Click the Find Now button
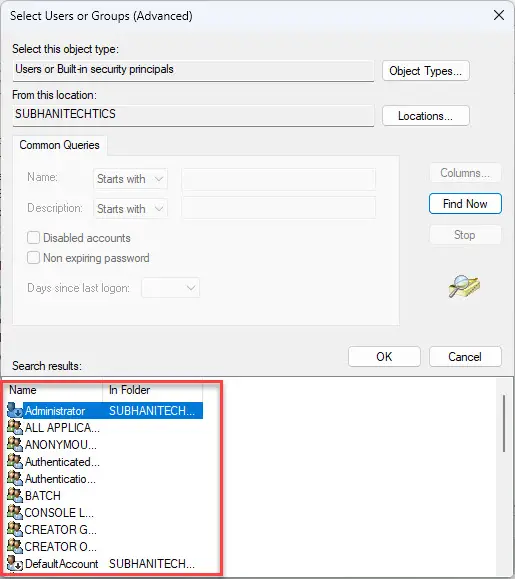 click(x=465, y=203)
